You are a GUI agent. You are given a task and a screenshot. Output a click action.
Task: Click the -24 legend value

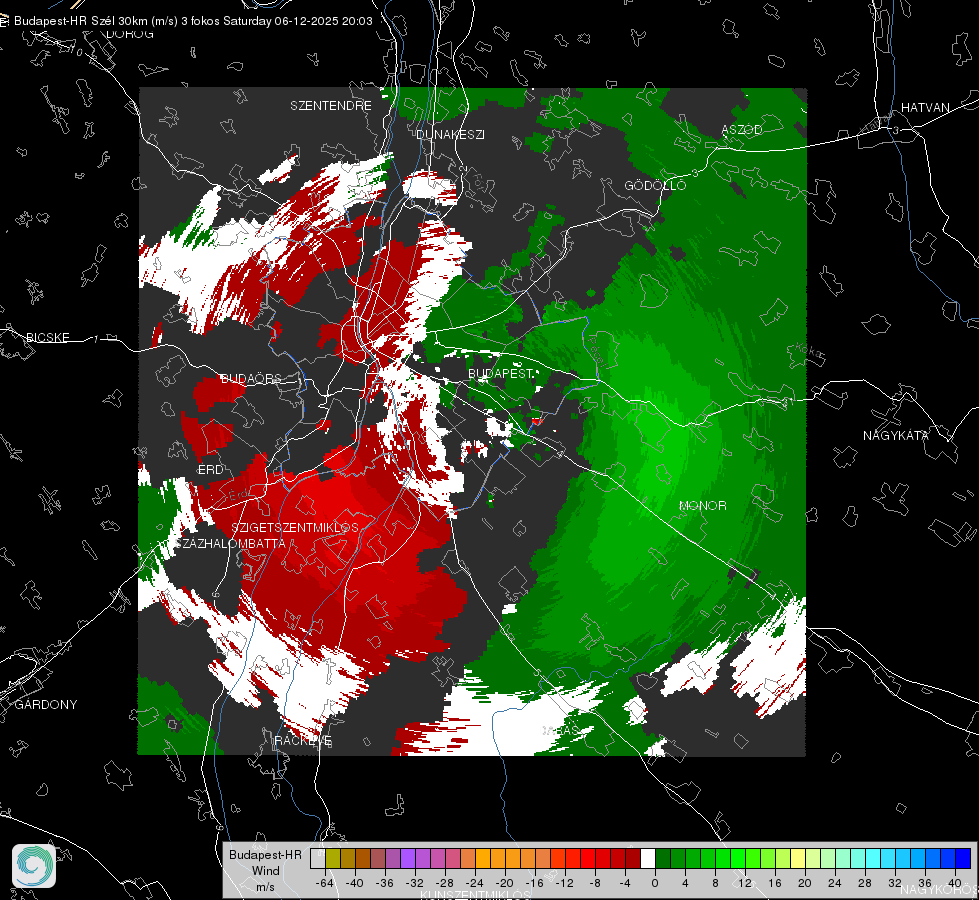[475, 883]
